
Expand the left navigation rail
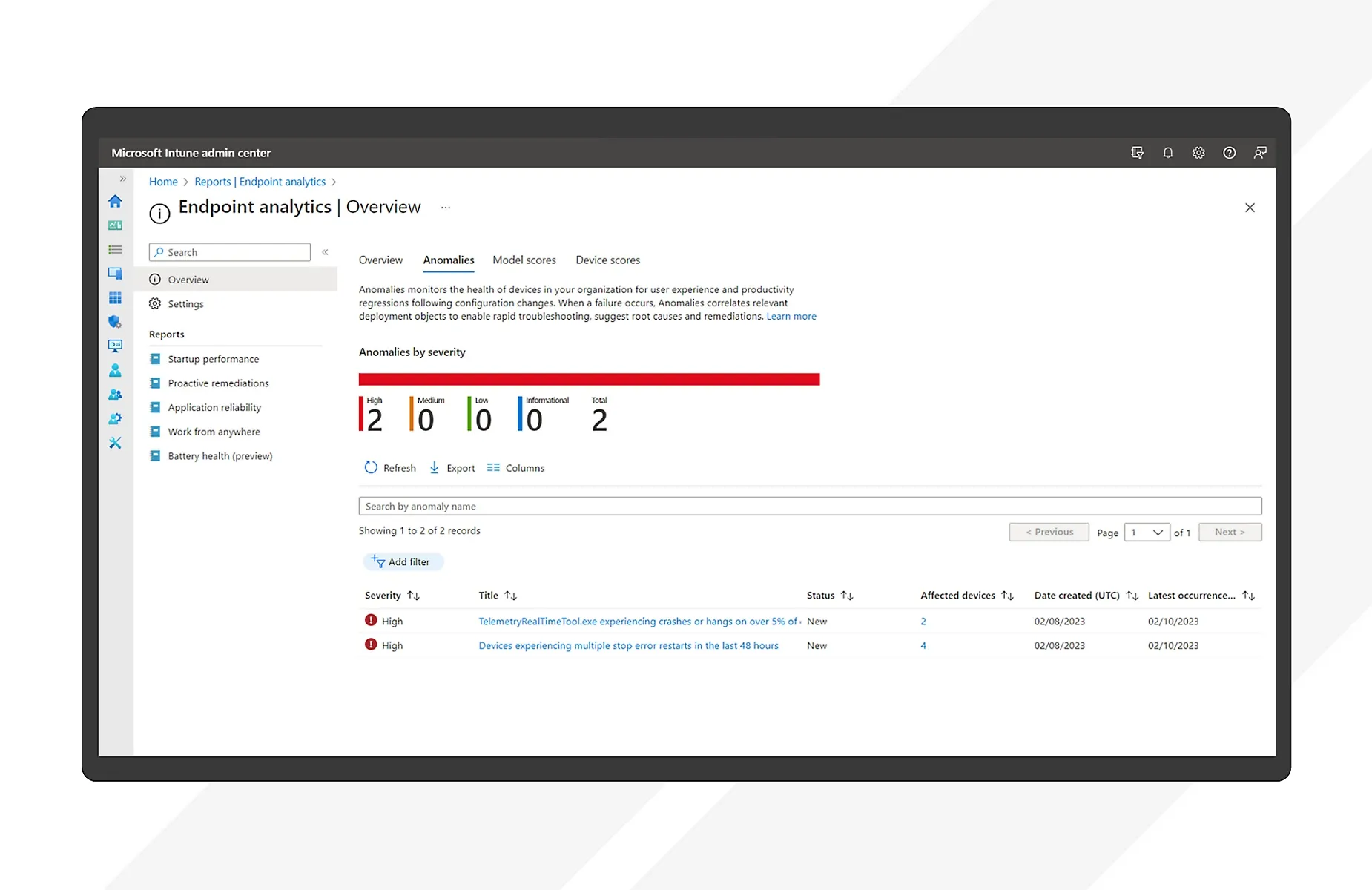(122, 179)
